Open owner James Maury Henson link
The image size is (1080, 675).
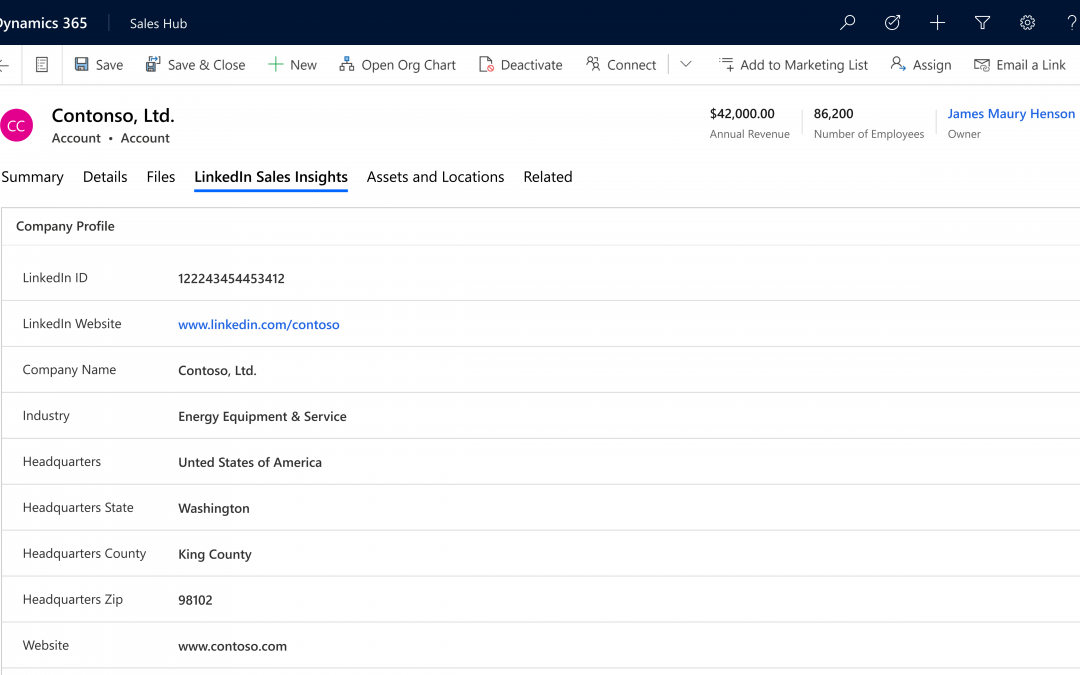[1010, 114]
